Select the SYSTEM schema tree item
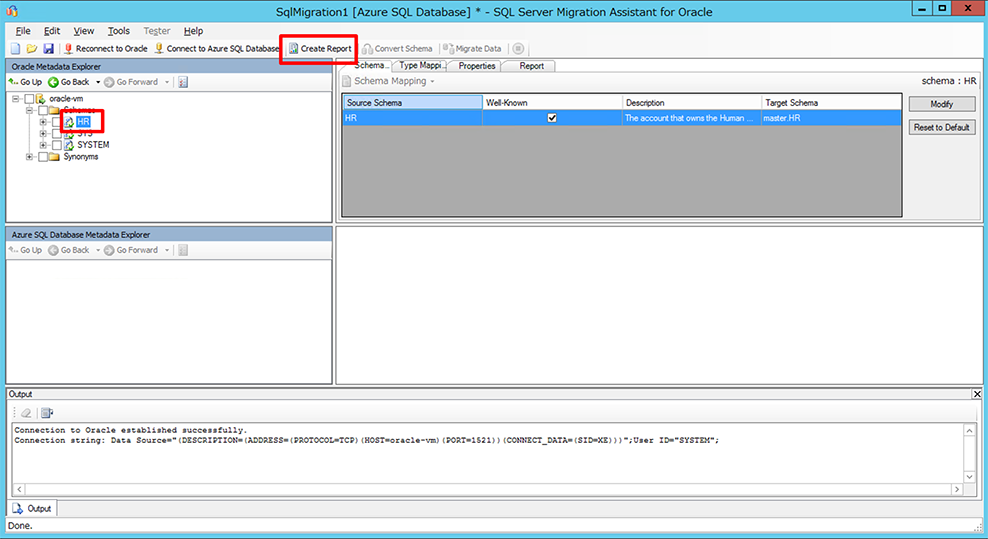 [93, 145]
